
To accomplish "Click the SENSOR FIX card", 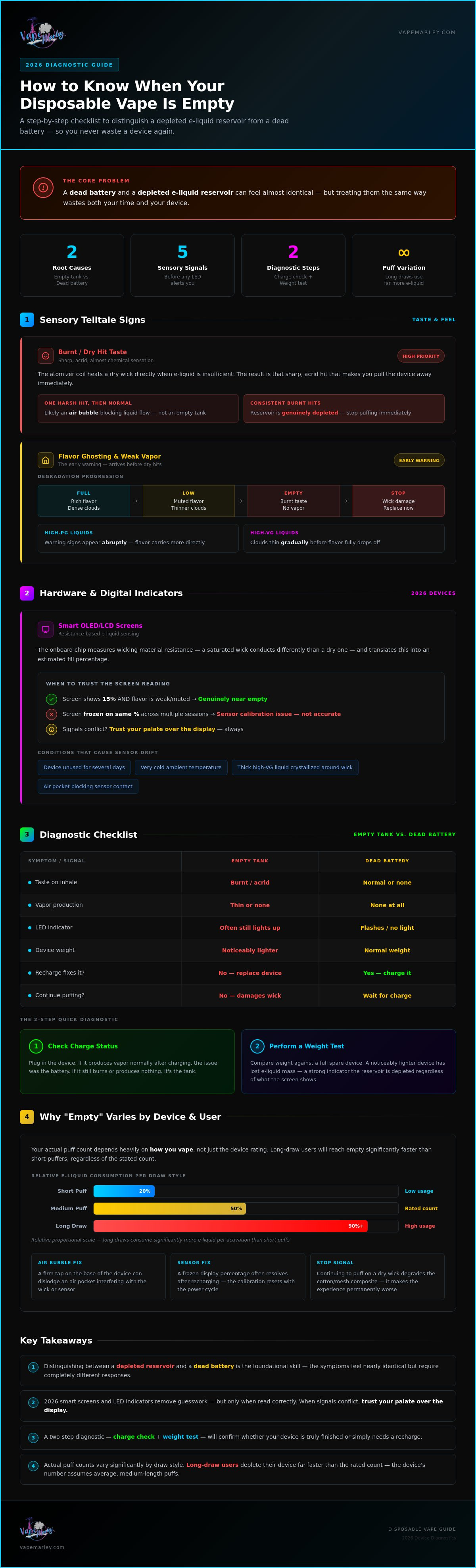I will coord(238,1277).
